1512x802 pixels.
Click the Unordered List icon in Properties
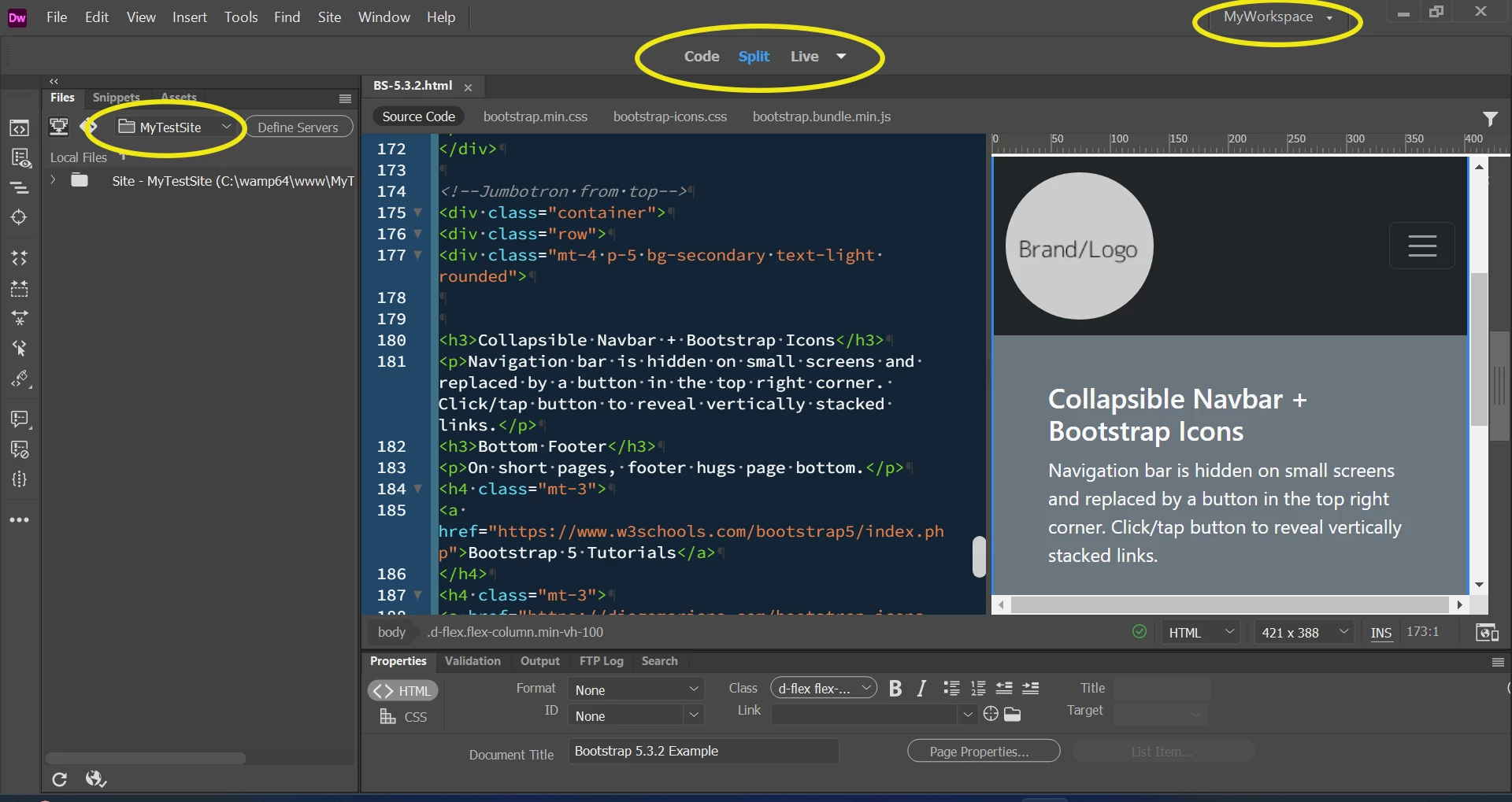click(951, 689)
